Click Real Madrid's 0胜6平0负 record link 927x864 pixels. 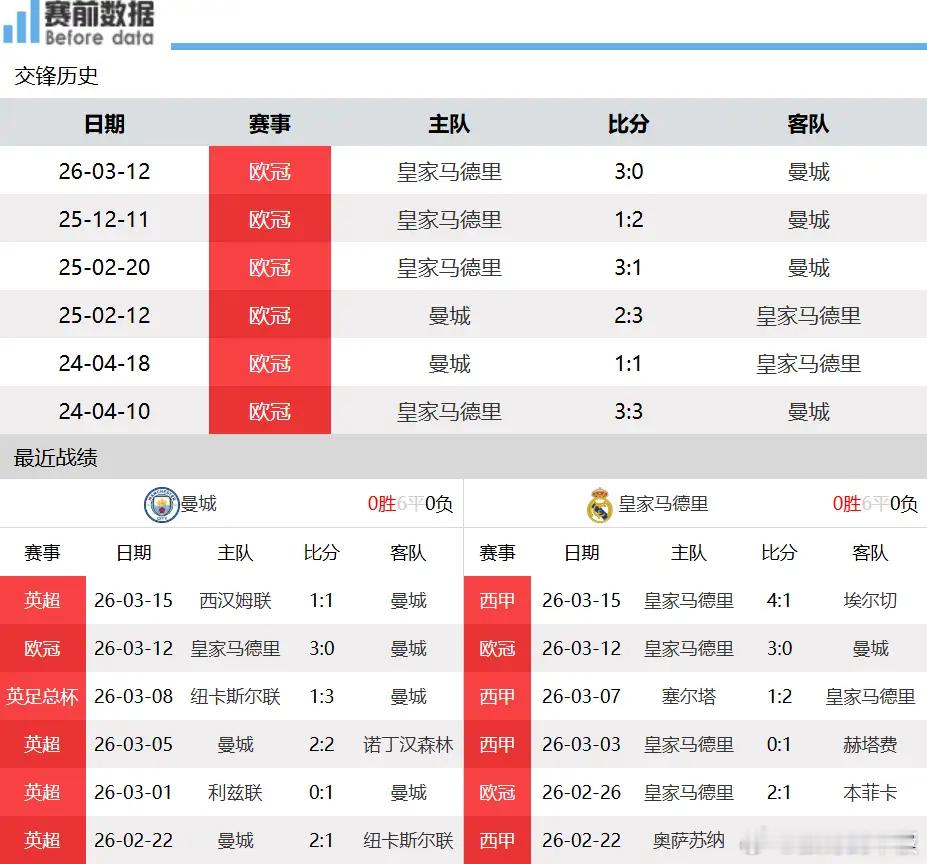(871, 503)
